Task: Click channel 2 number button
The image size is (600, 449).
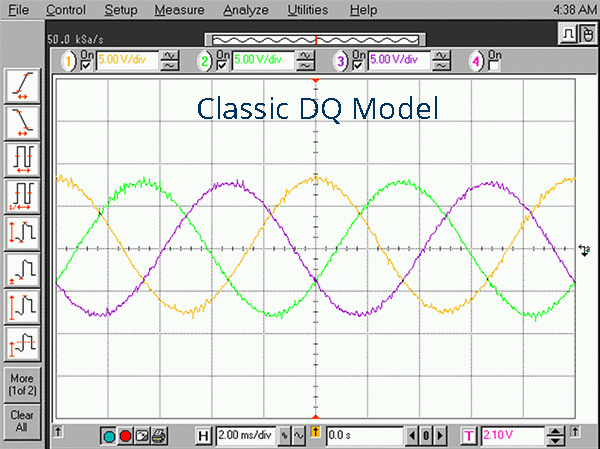Action: 205,61
